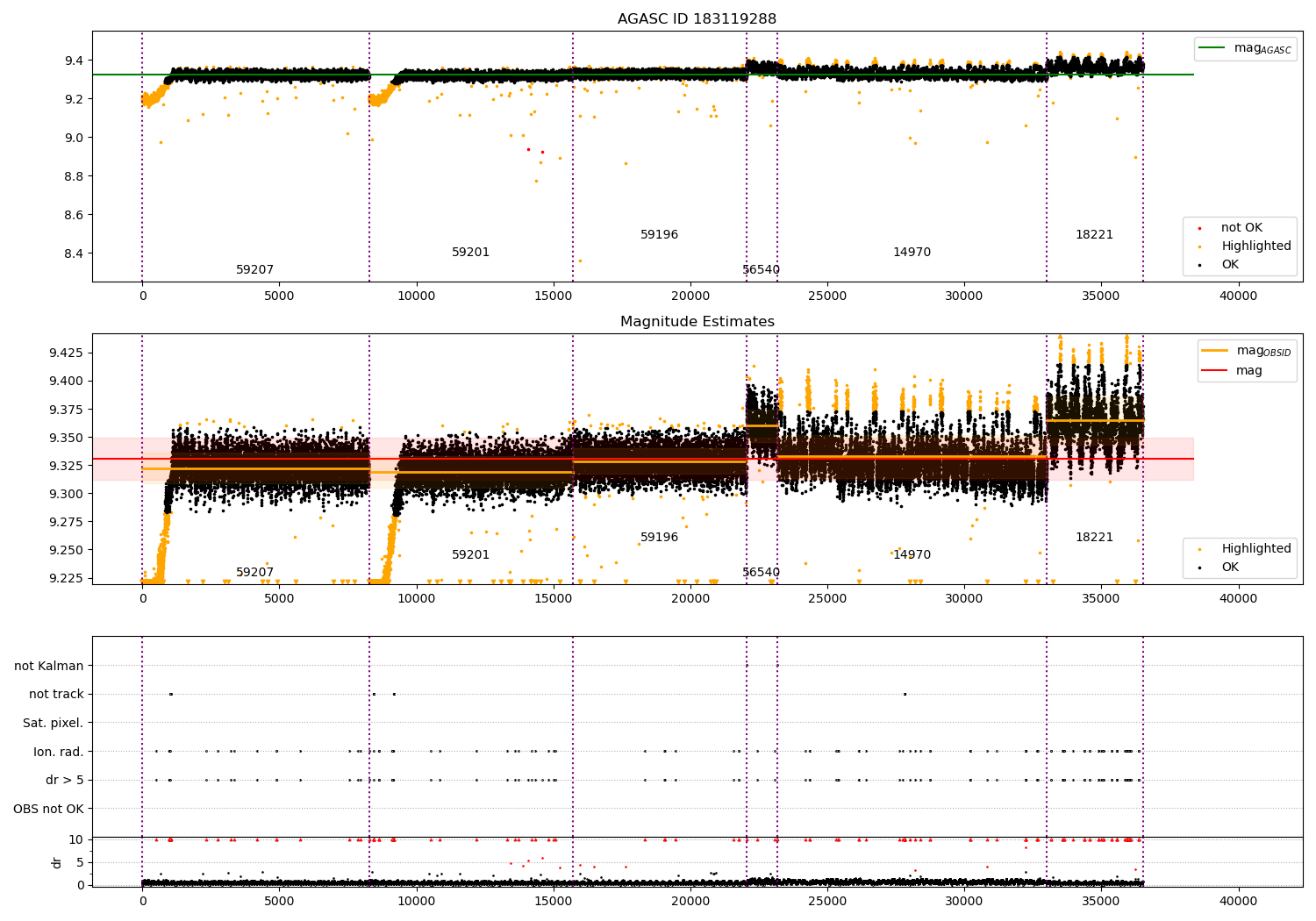1316x921 pixels.
Task: Click the red 'mag' legend entry in middle panel
Action: 1233,371
